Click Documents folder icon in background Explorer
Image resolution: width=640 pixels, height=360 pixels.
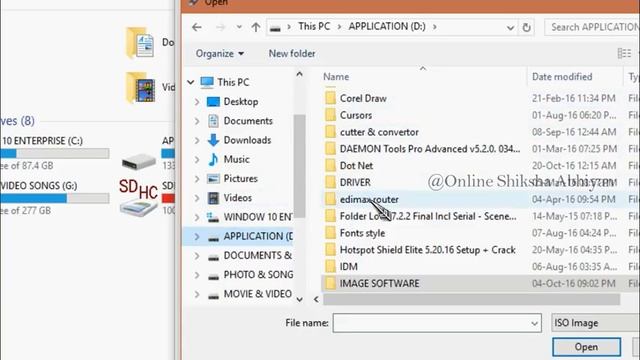click(140, 42)
